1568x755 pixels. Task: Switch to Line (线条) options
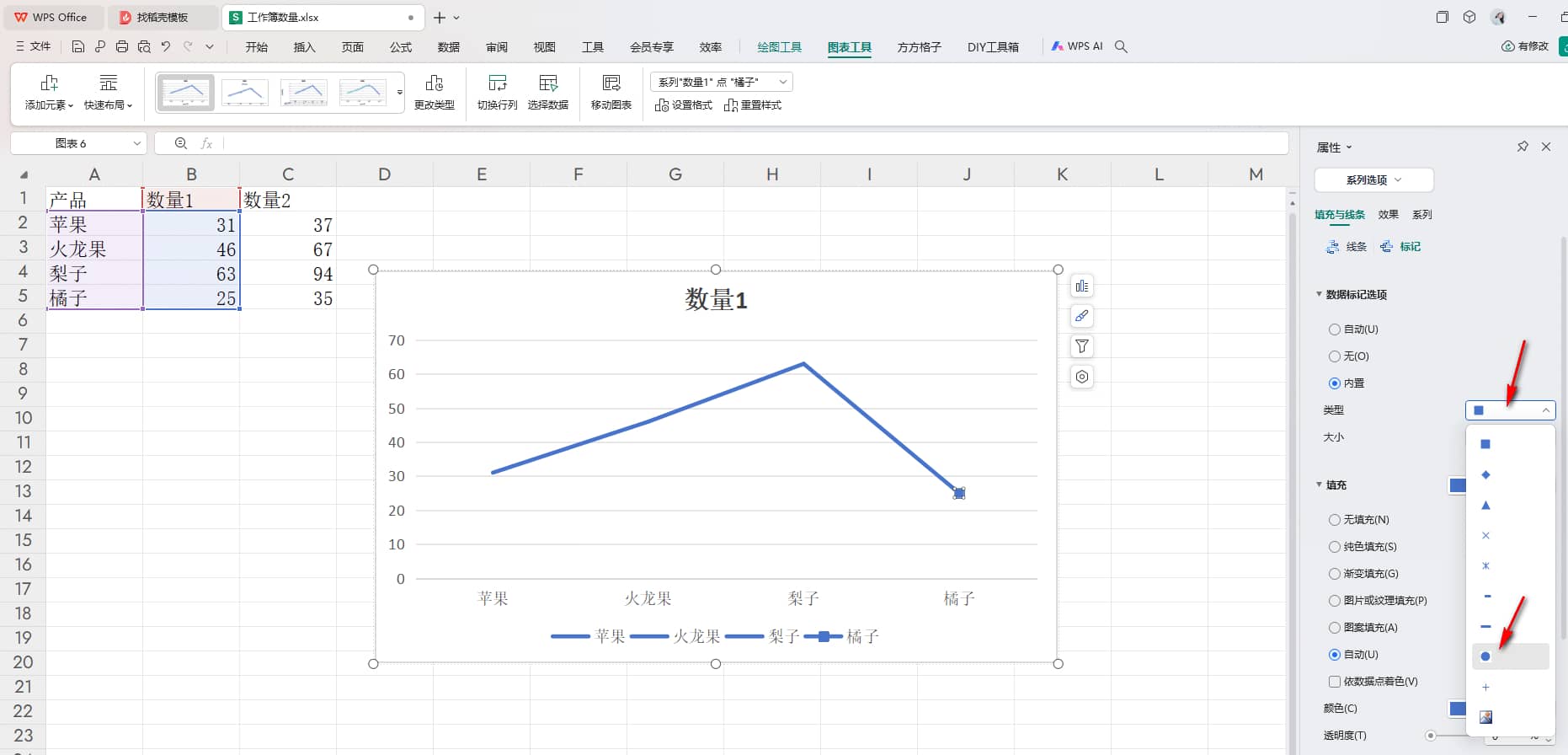tap(1347, 247)
